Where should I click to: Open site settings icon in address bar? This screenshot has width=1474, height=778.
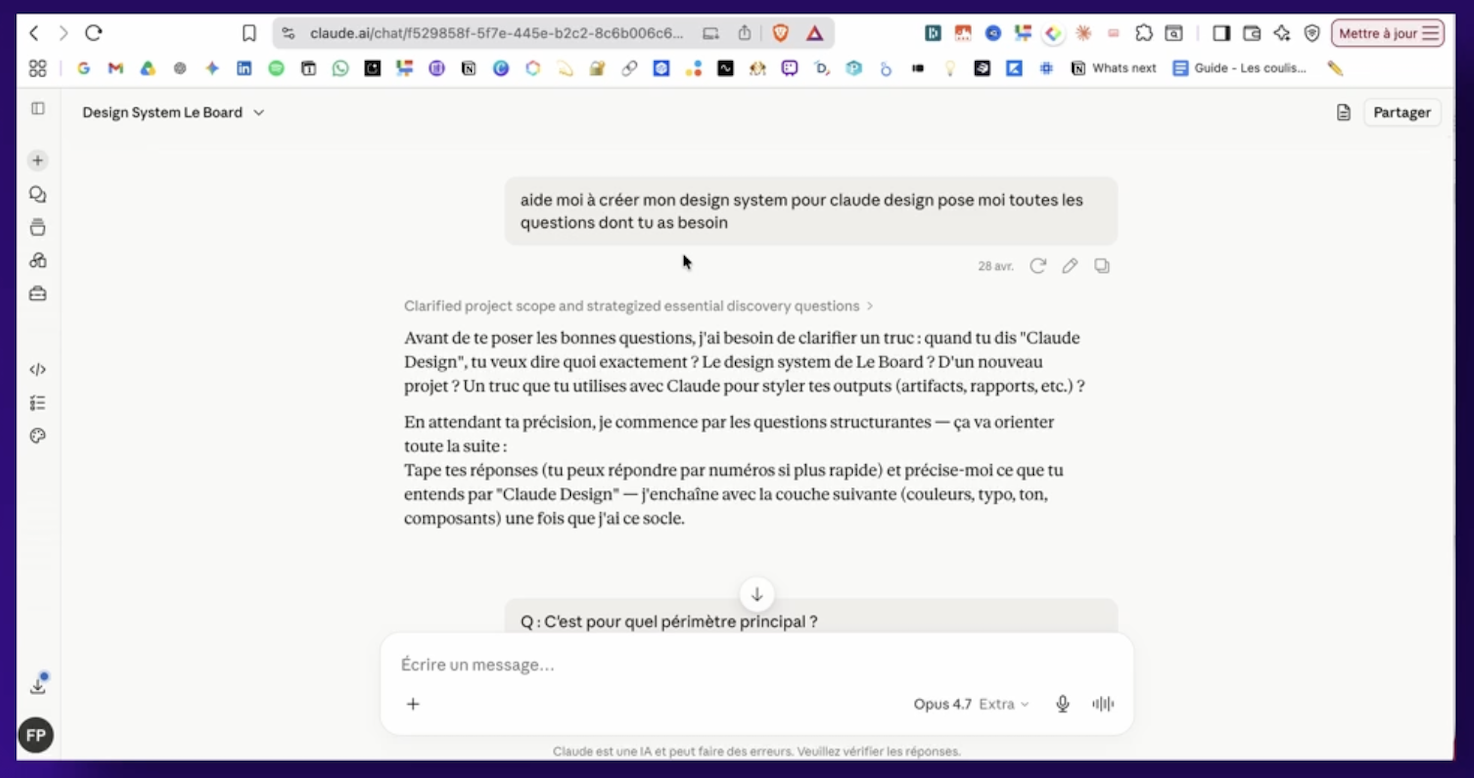coord(289,33)
